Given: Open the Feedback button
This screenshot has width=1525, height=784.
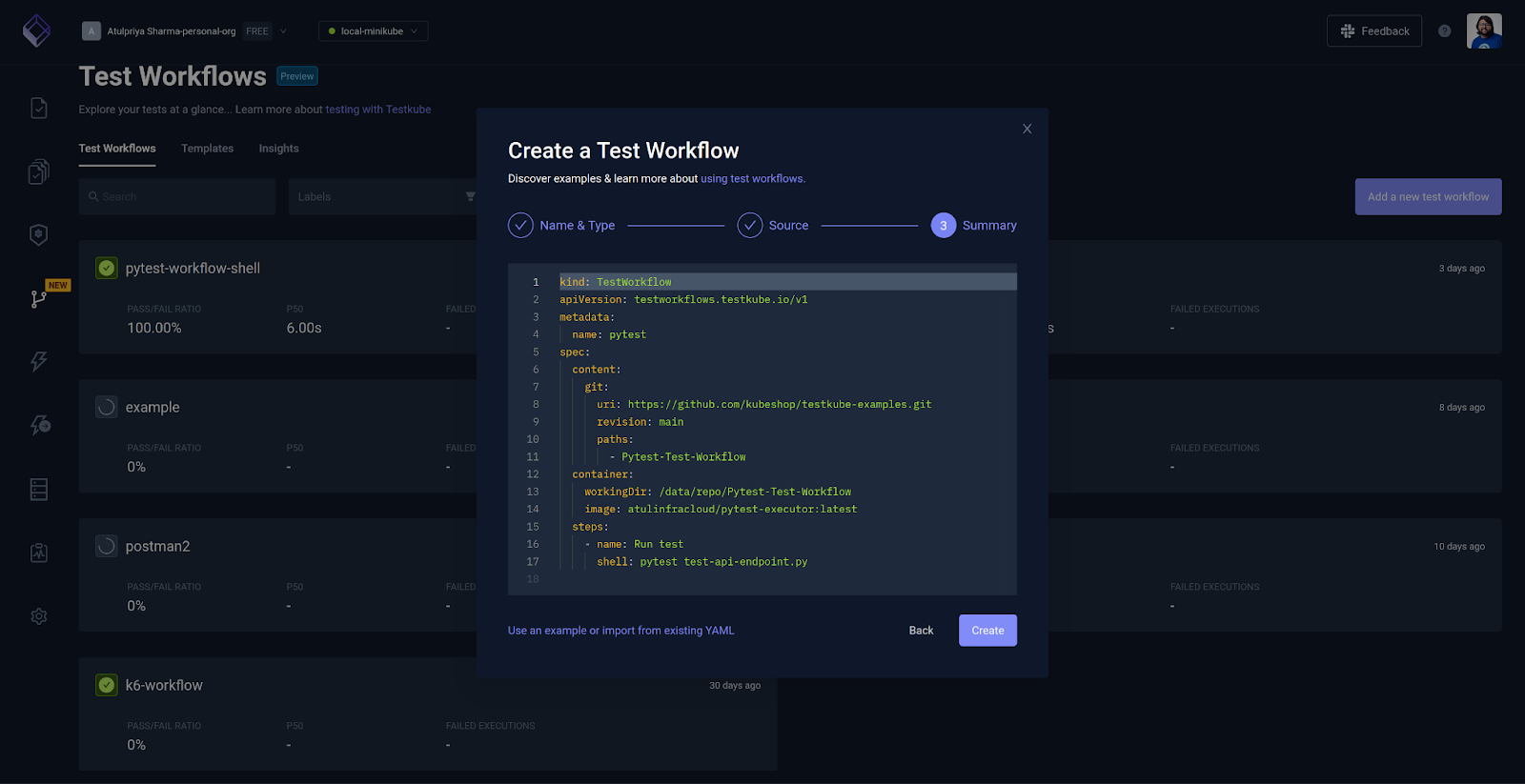Looking at the screenshot, I should click(1374, 31).
